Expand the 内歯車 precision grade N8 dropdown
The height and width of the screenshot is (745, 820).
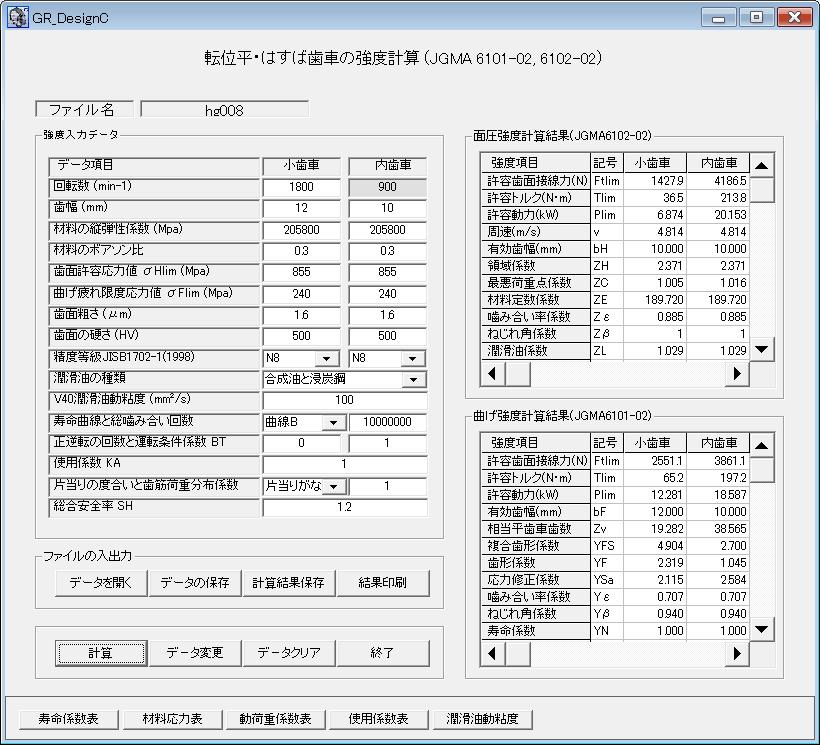[x=412, y=359]
